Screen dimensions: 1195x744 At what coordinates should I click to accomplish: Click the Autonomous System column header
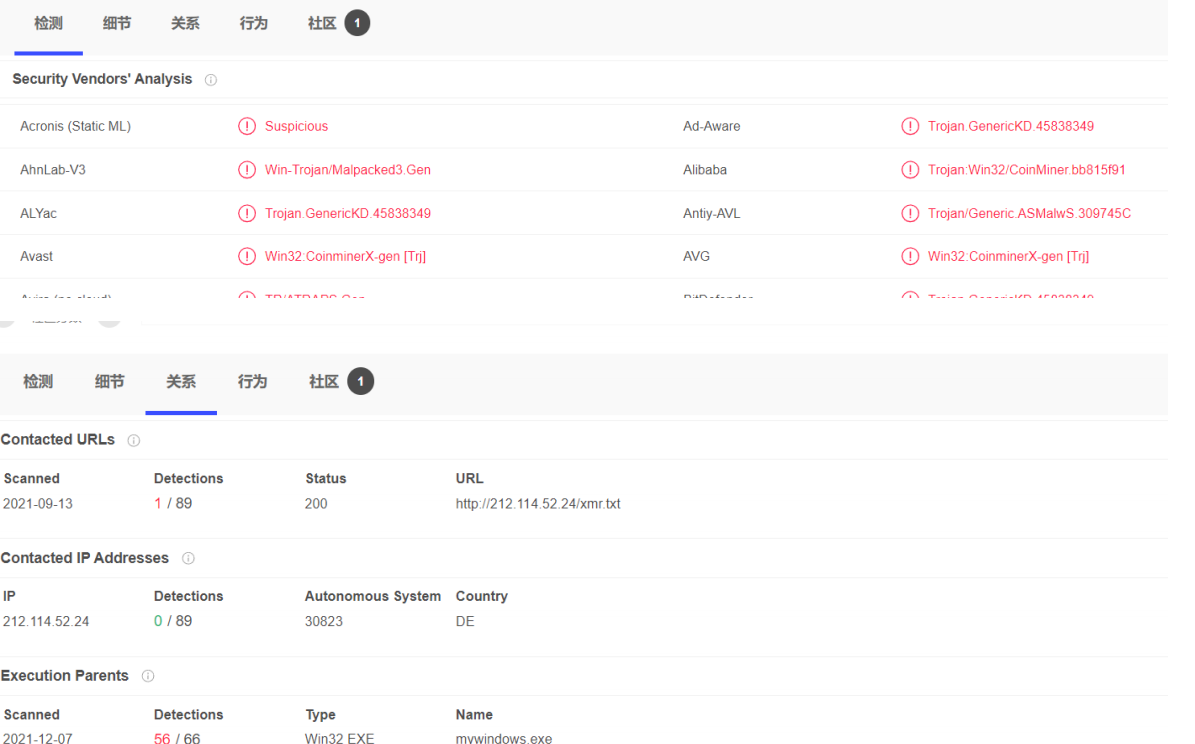(x=373, y=596)
